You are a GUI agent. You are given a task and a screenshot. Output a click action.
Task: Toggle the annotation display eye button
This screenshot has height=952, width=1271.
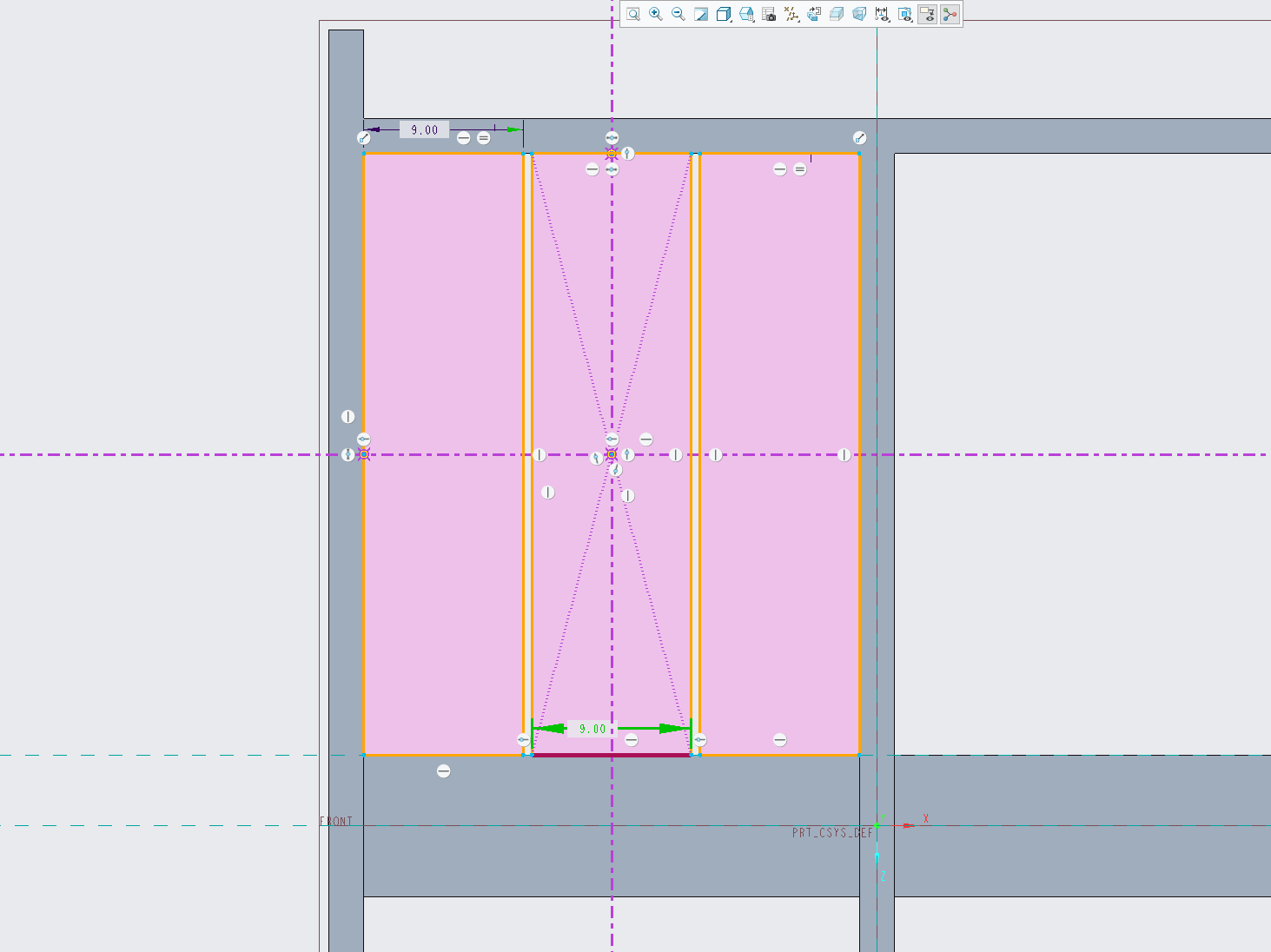point(928,14)
